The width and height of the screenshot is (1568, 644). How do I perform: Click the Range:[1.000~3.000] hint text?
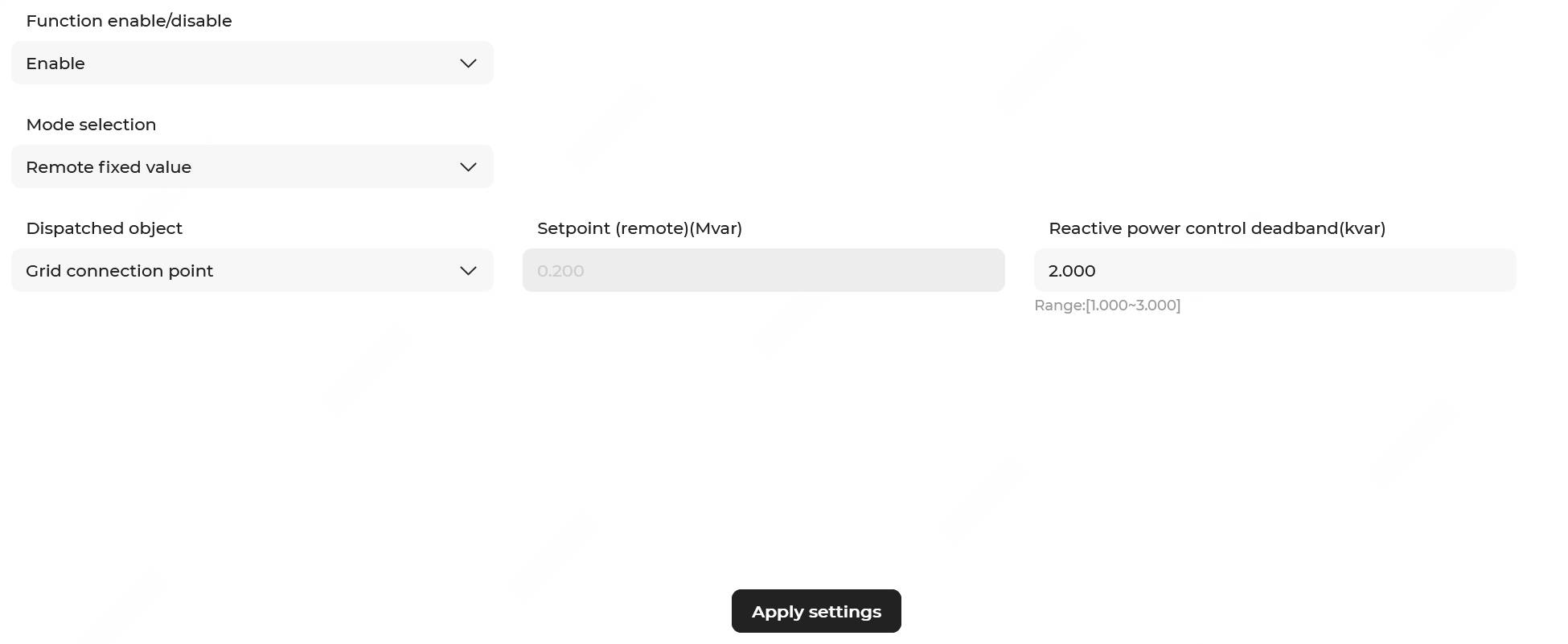(x=1107, y=306)
